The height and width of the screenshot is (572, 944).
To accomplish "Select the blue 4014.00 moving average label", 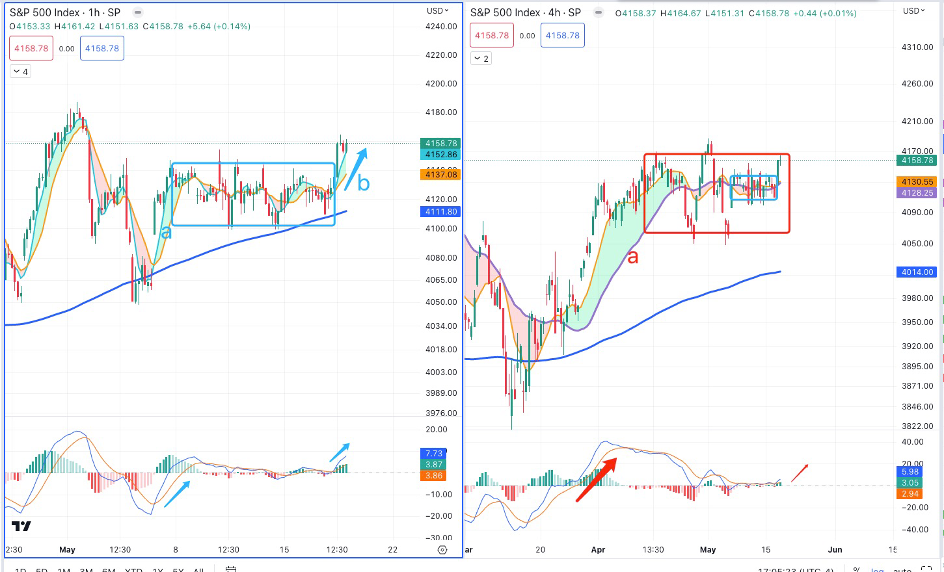I will click(918, 272).
